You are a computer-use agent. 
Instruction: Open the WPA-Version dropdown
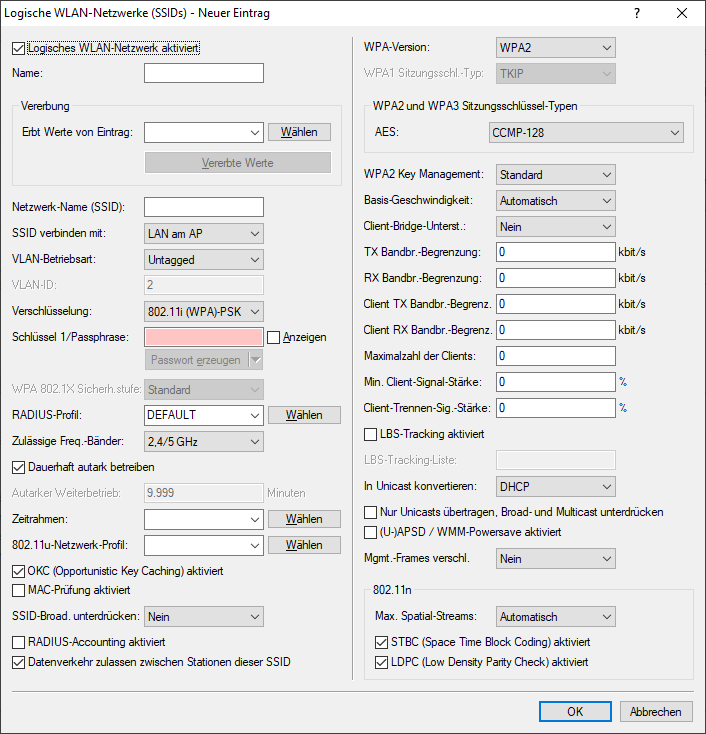tap(556, 48)
